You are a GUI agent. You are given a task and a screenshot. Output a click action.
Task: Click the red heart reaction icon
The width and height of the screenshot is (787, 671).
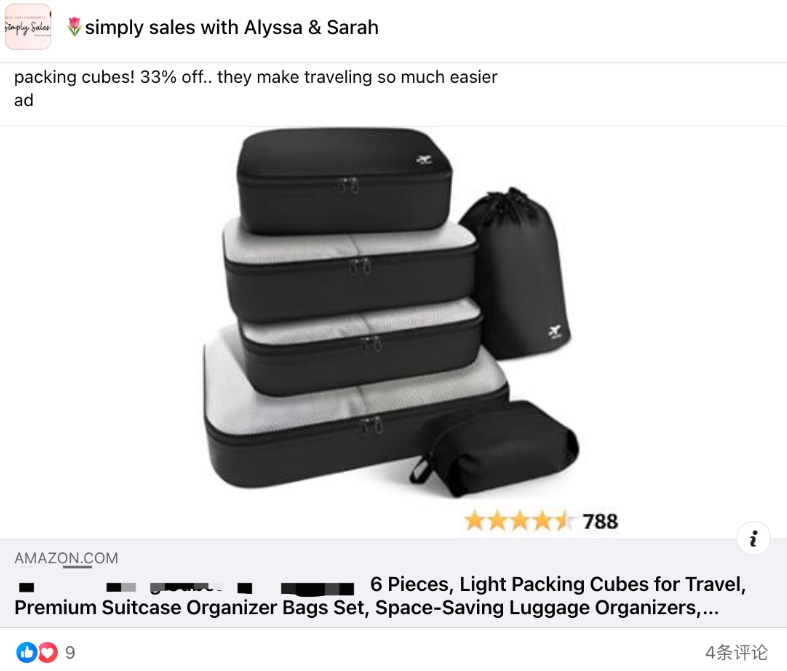click(x=47, y=652)
